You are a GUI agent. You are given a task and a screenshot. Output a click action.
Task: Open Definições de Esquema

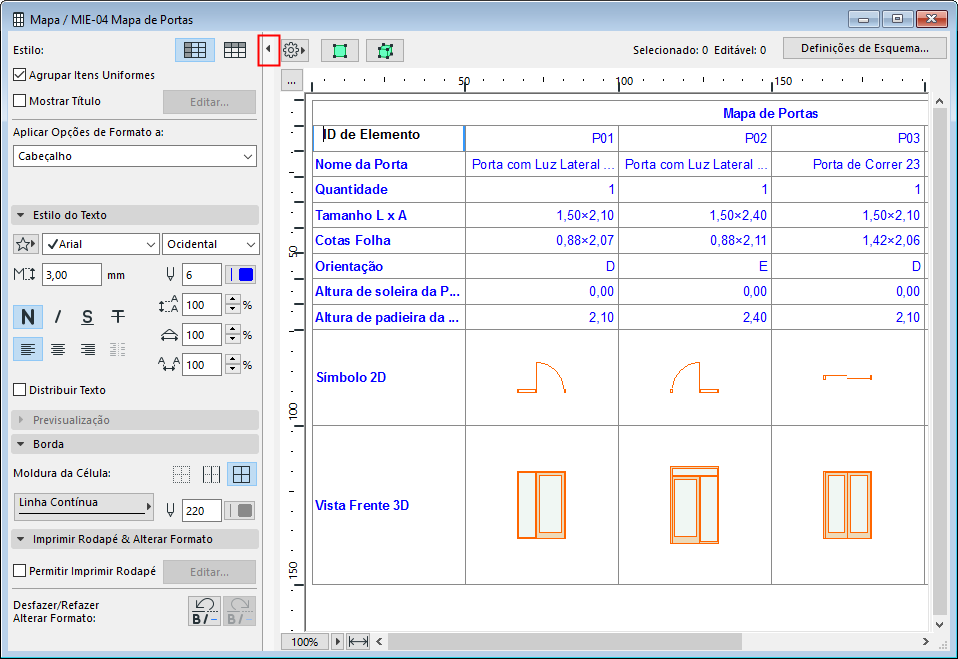865,48
